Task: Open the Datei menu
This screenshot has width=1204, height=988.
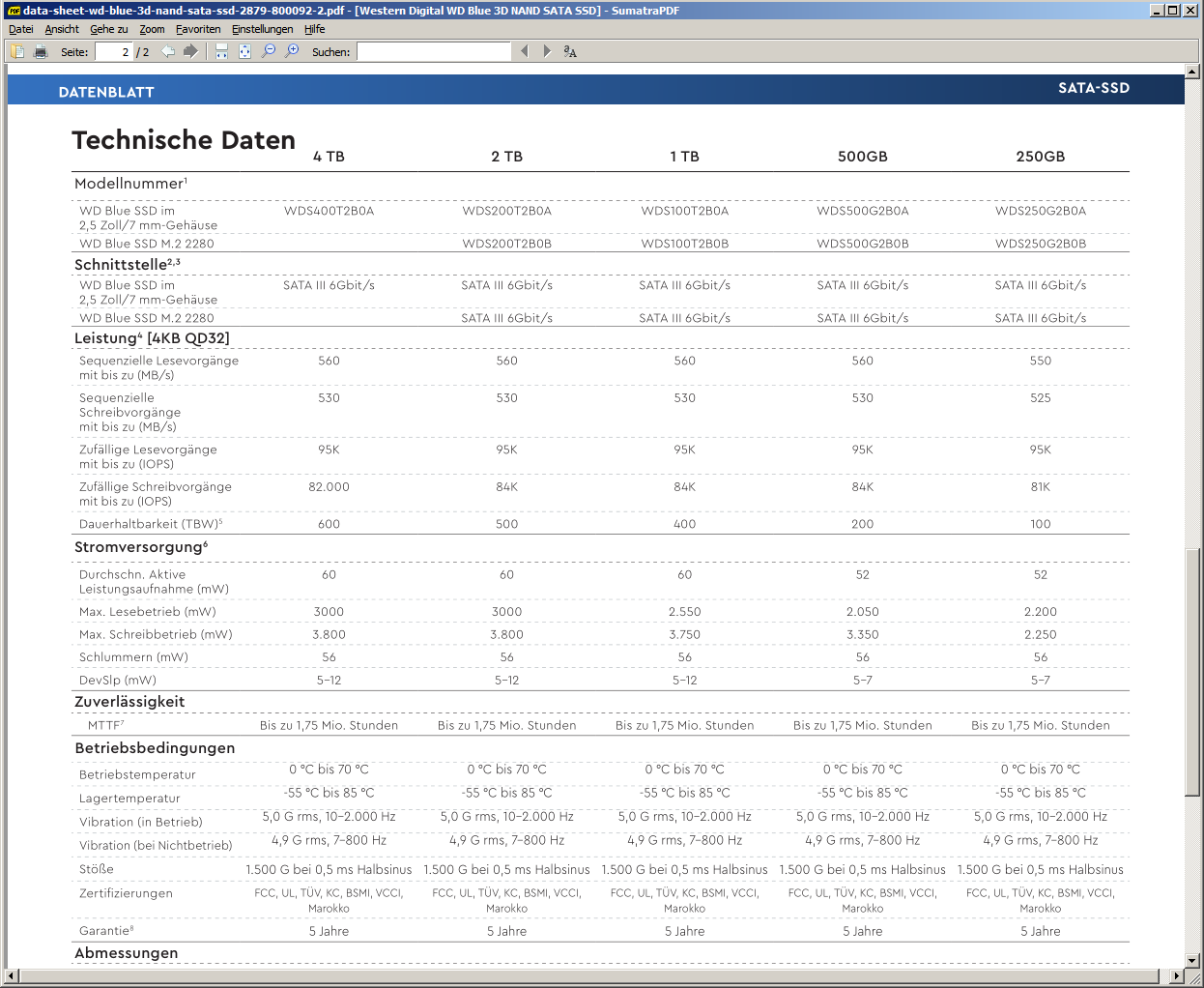Action: coord(21,29)
